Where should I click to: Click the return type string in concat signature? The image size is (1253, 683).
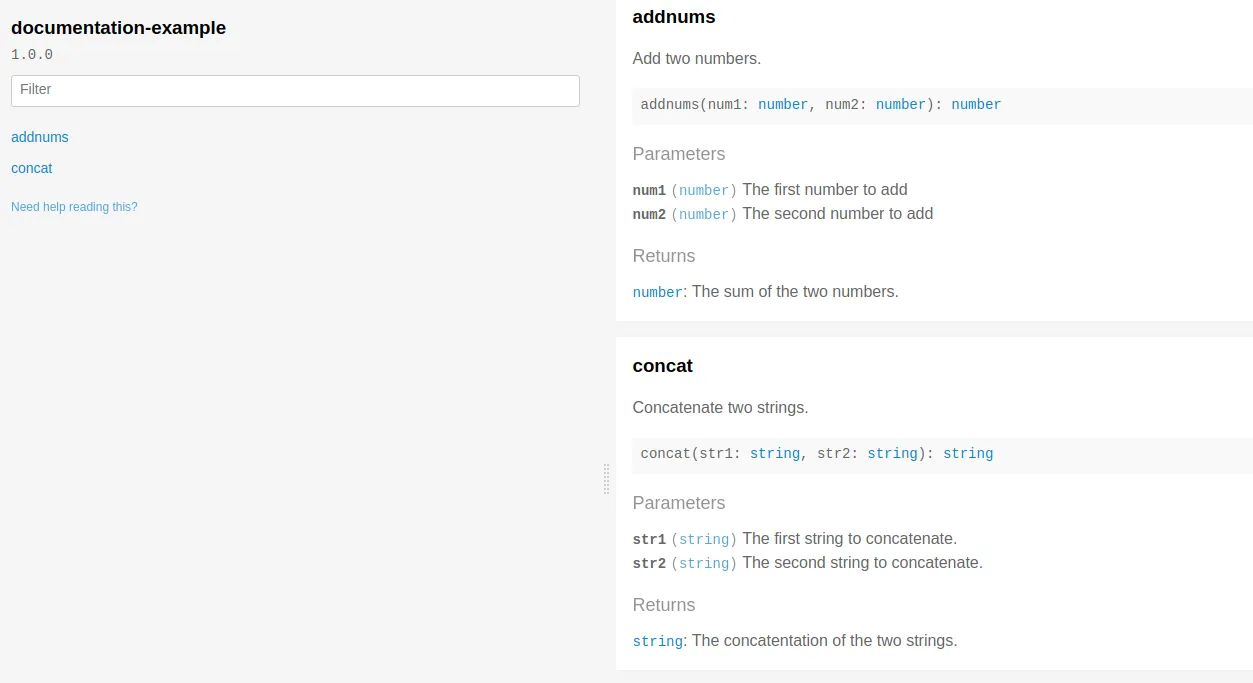point(968,453)
